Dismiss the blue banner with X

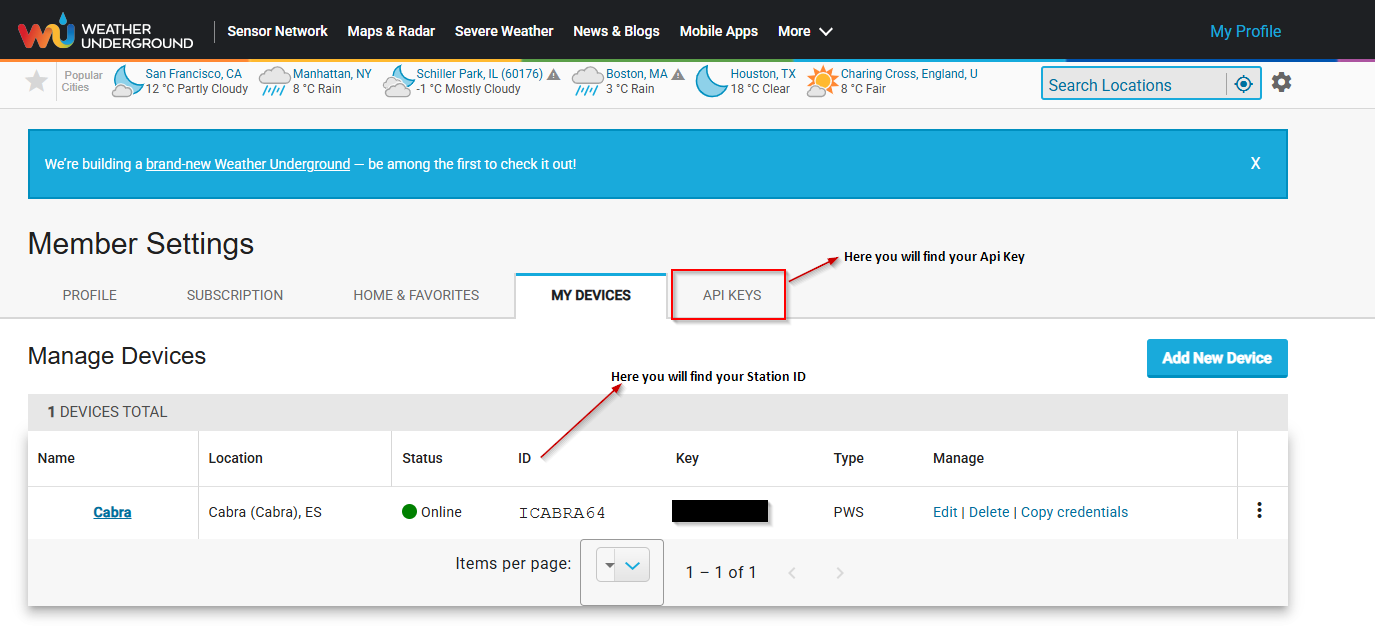[1255, 163]
